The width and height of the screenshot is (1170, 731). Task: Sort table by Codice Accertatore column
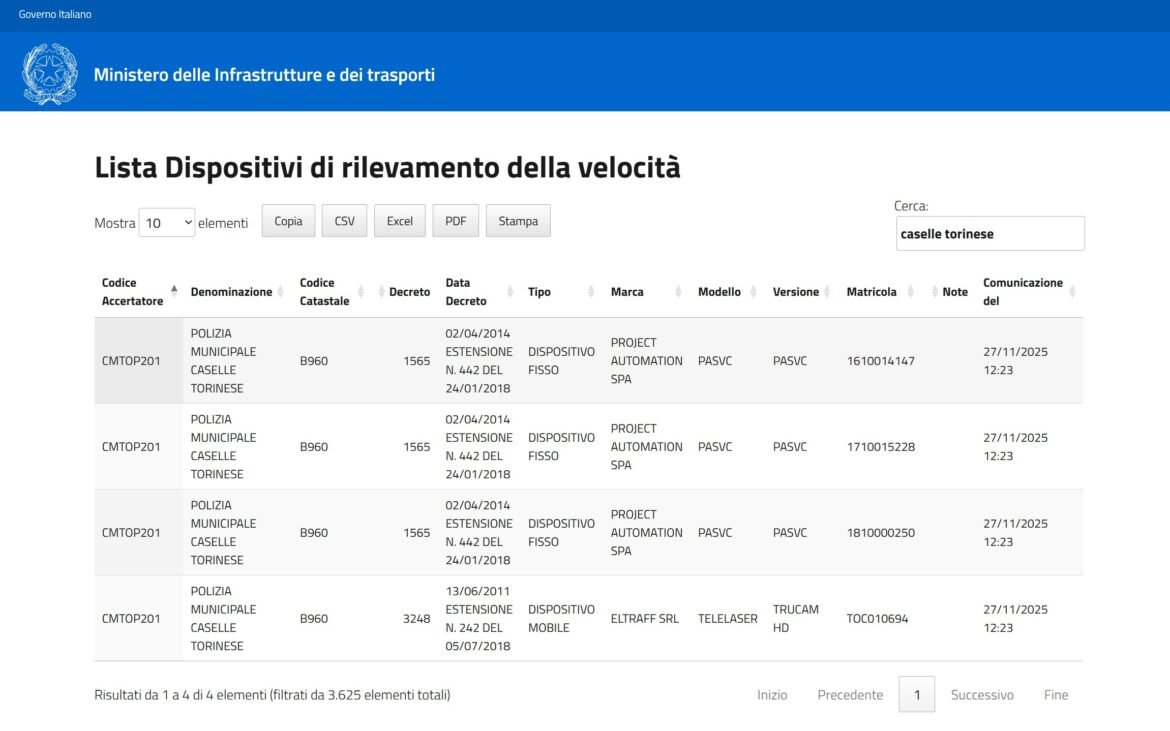coord(133,292)
